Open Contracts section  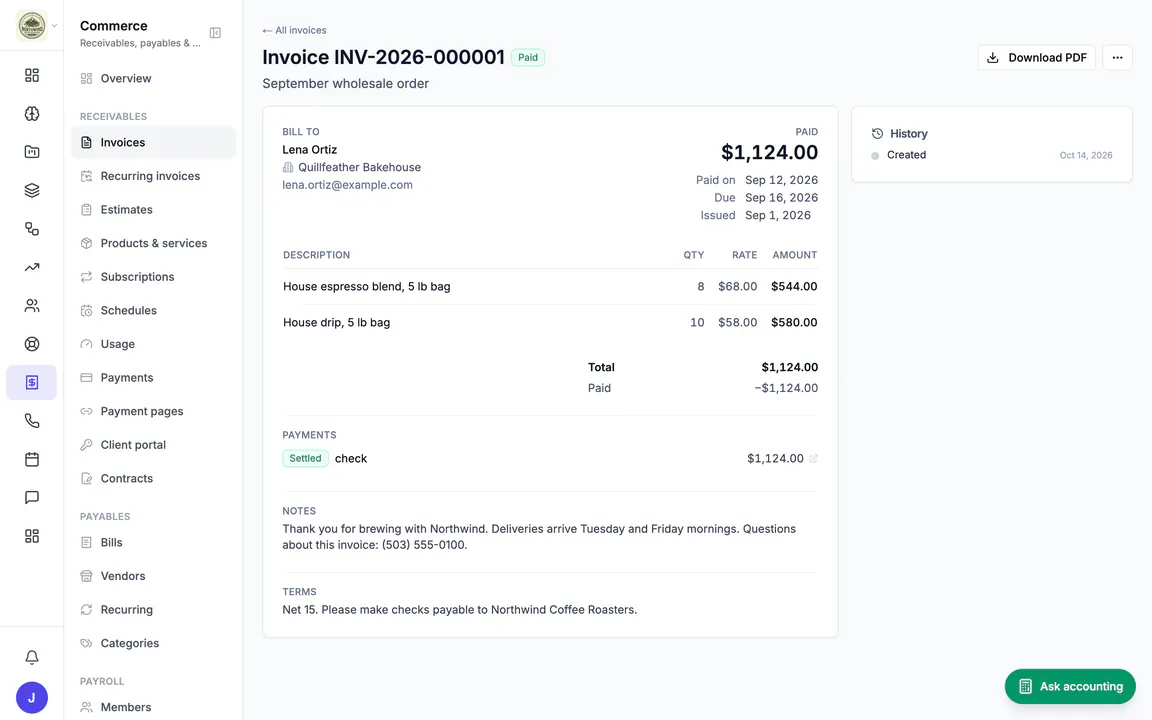point(154,478)
